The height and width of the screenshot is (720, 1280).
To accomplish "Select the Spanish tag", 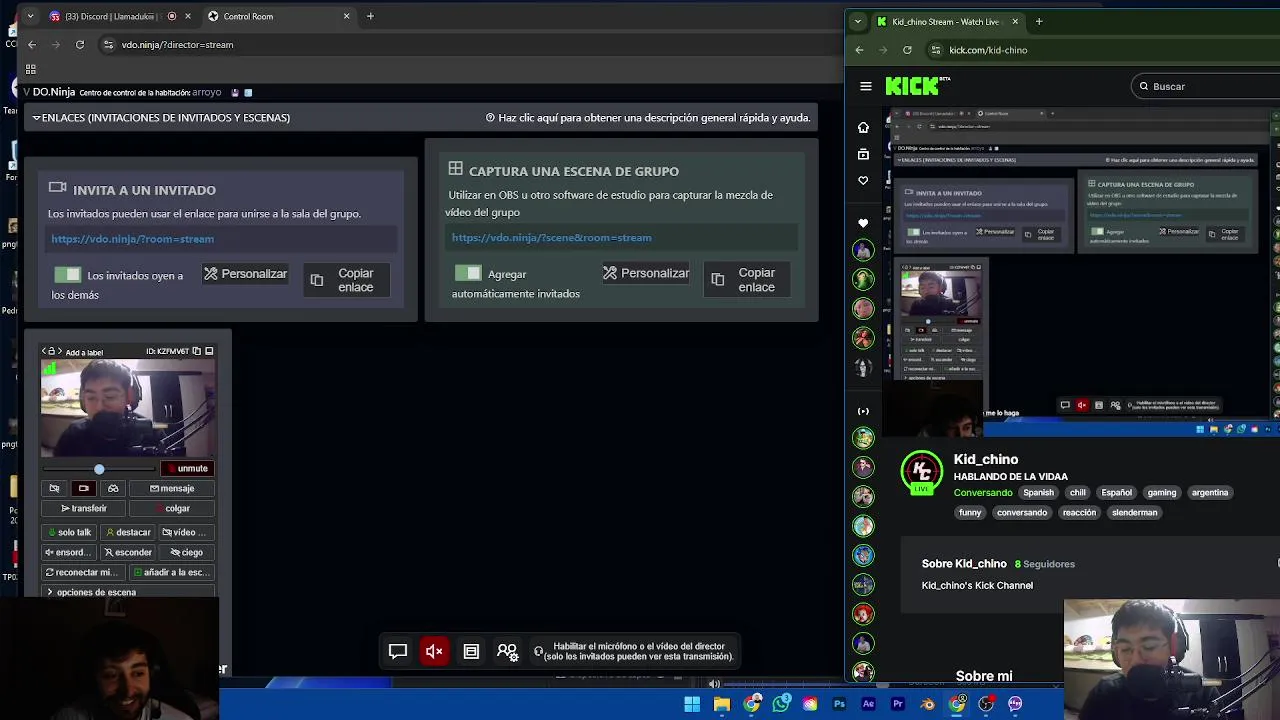I will click(x=1038, y=492).
